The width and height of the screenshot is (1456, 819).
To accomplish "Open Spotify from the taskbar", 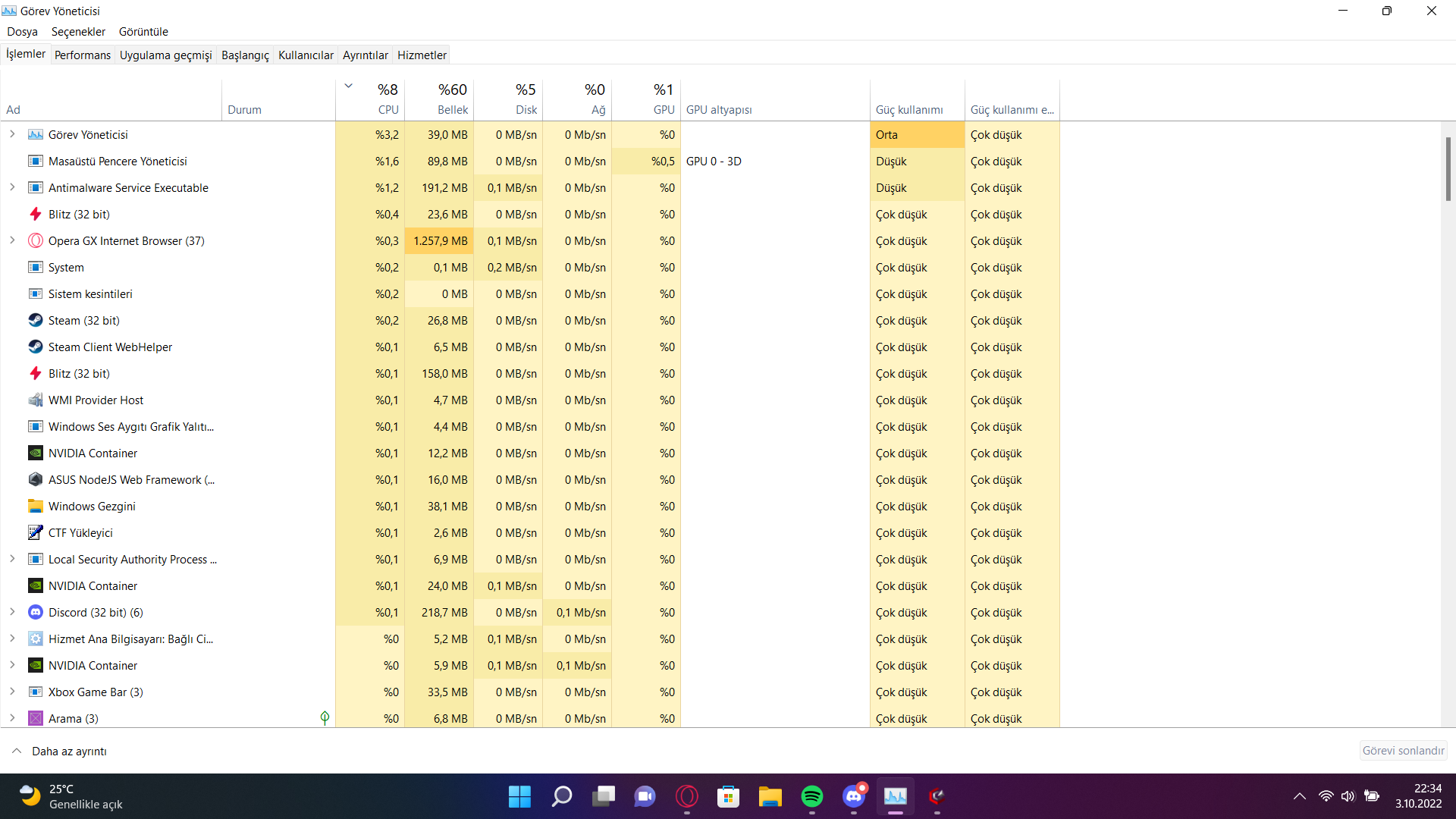I will click(811, 796).
